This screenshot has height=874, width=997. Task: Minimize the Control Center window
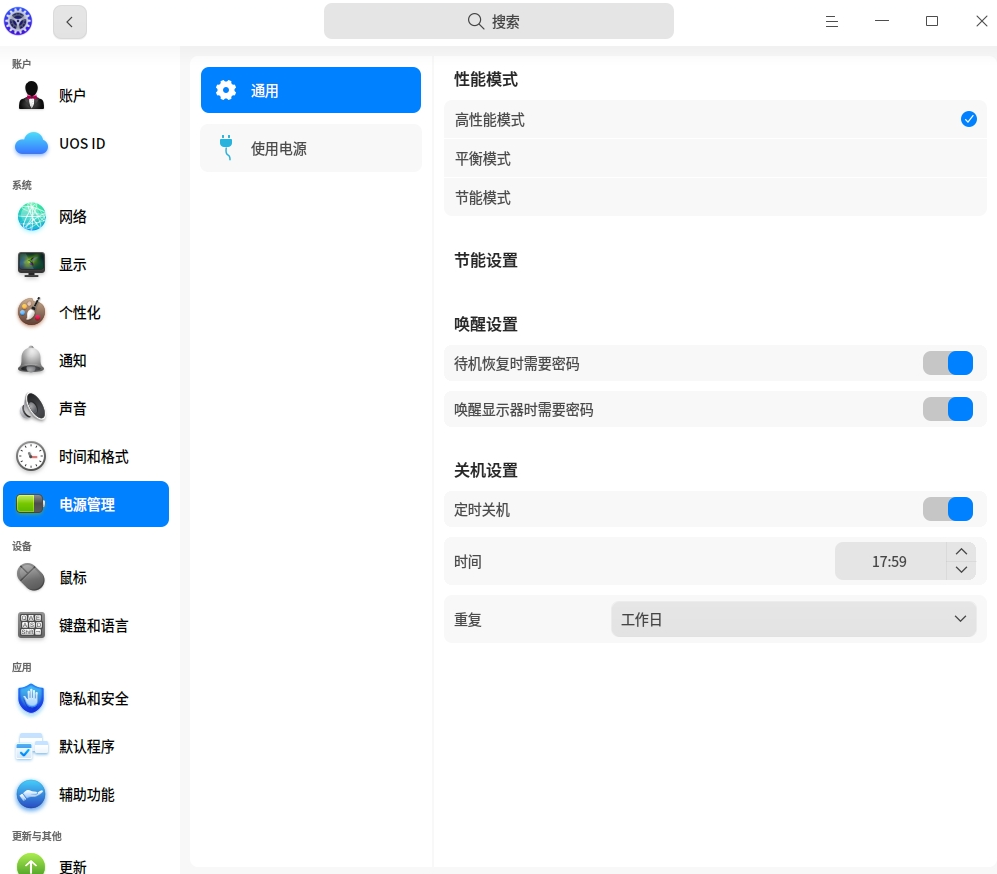[x=882, y=22]
